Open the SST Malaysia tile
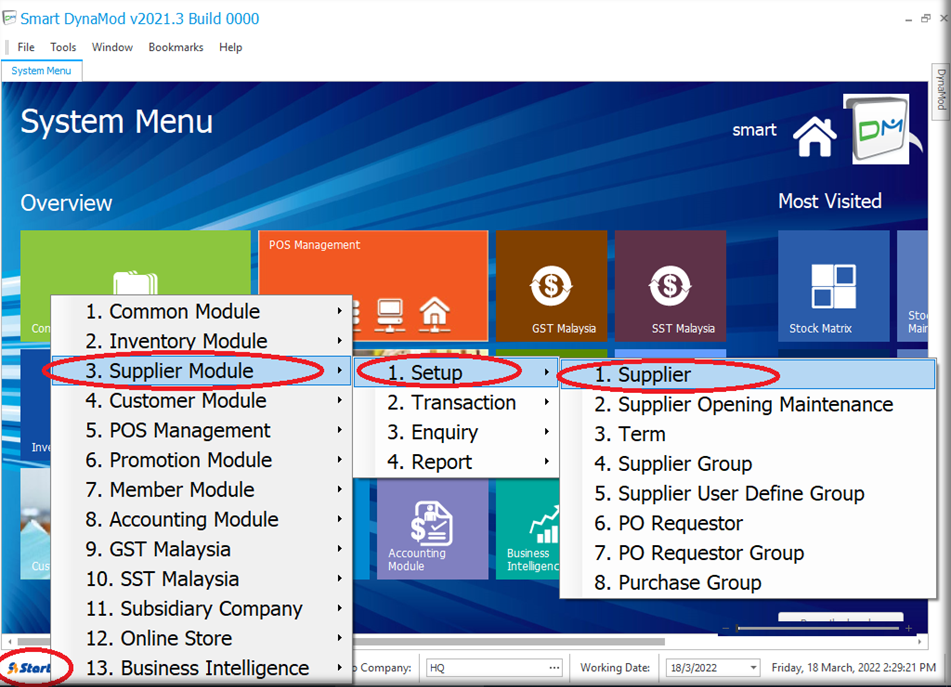This screenshot has height=687, width=951. click(x=670, y=286)
